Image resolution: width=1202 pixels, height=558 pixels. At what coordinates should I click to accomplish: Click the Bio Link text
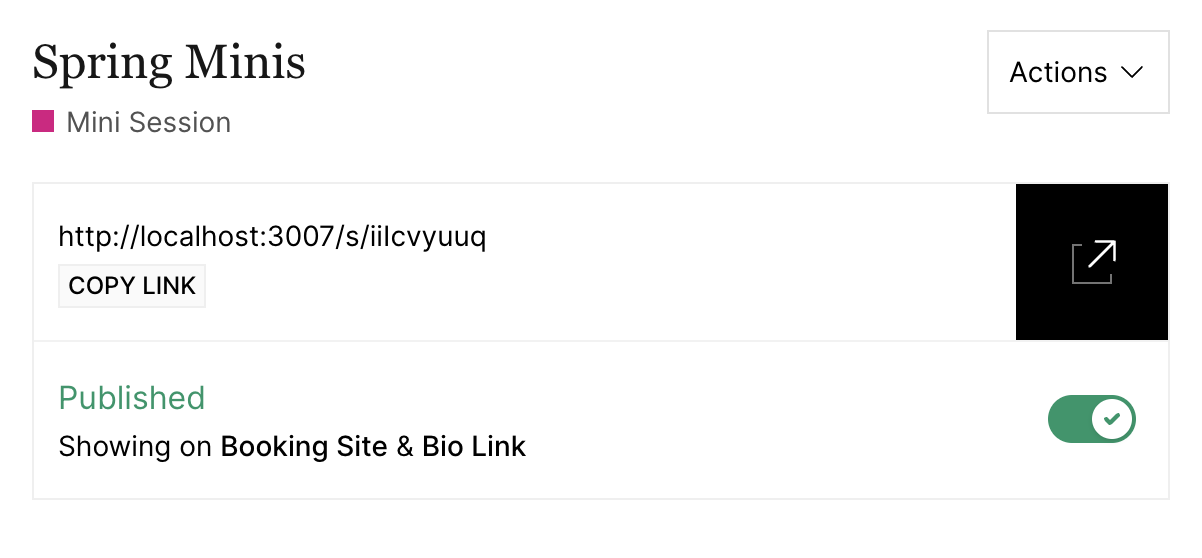coord(474,447)
